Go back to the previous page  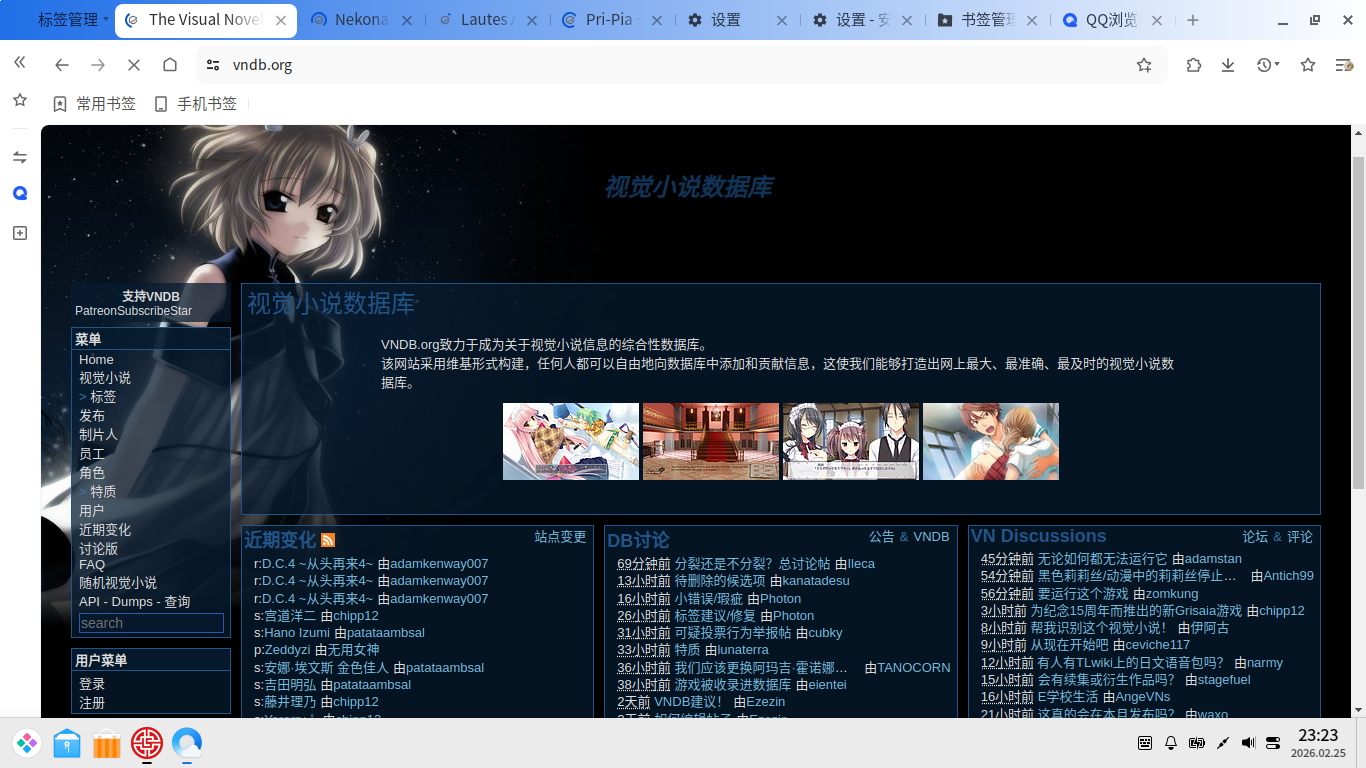(x=62, y=65)
